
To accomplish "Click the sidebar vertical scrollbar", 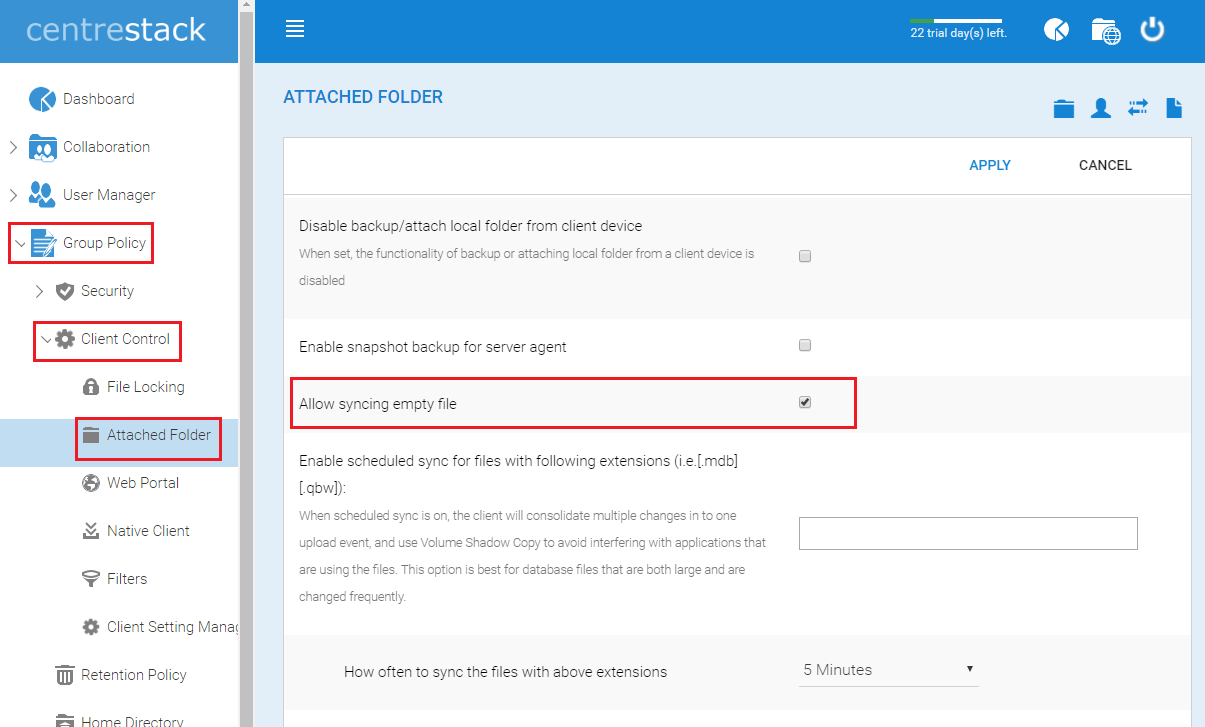I will click(x=246, y=364).
